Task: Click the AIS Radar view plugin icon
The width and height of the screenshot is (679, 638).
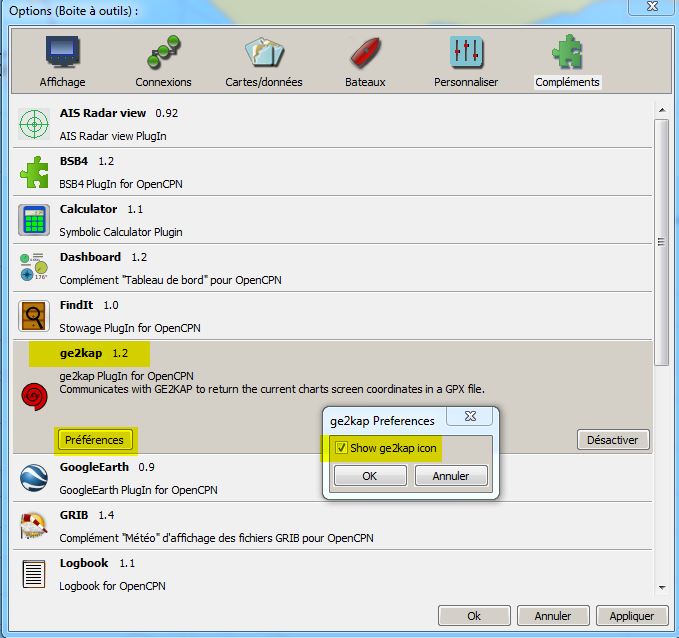Action: tap(34, 124)
